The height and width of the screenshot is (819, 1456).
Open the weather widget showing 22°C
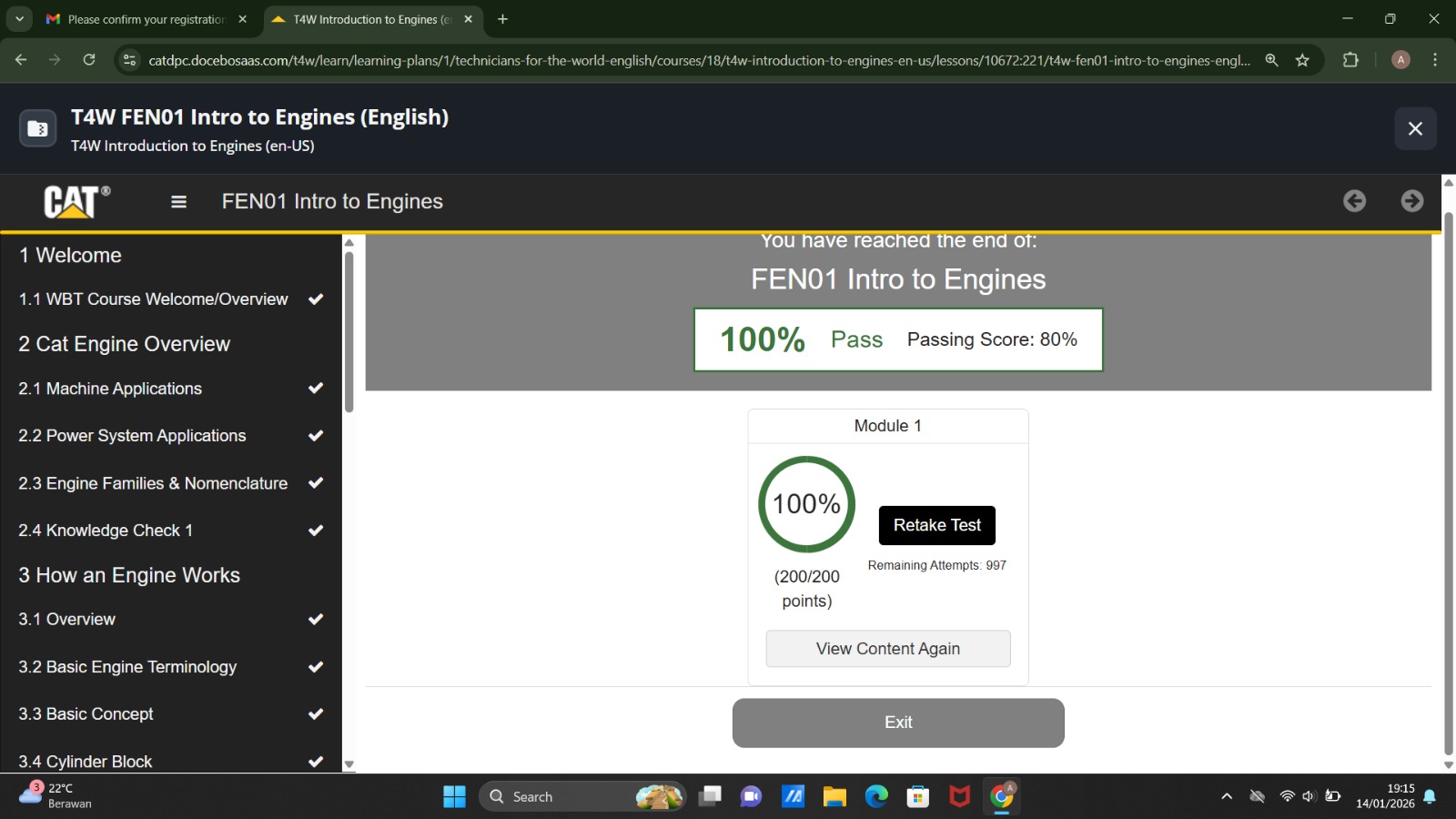(x=56, y=796)
